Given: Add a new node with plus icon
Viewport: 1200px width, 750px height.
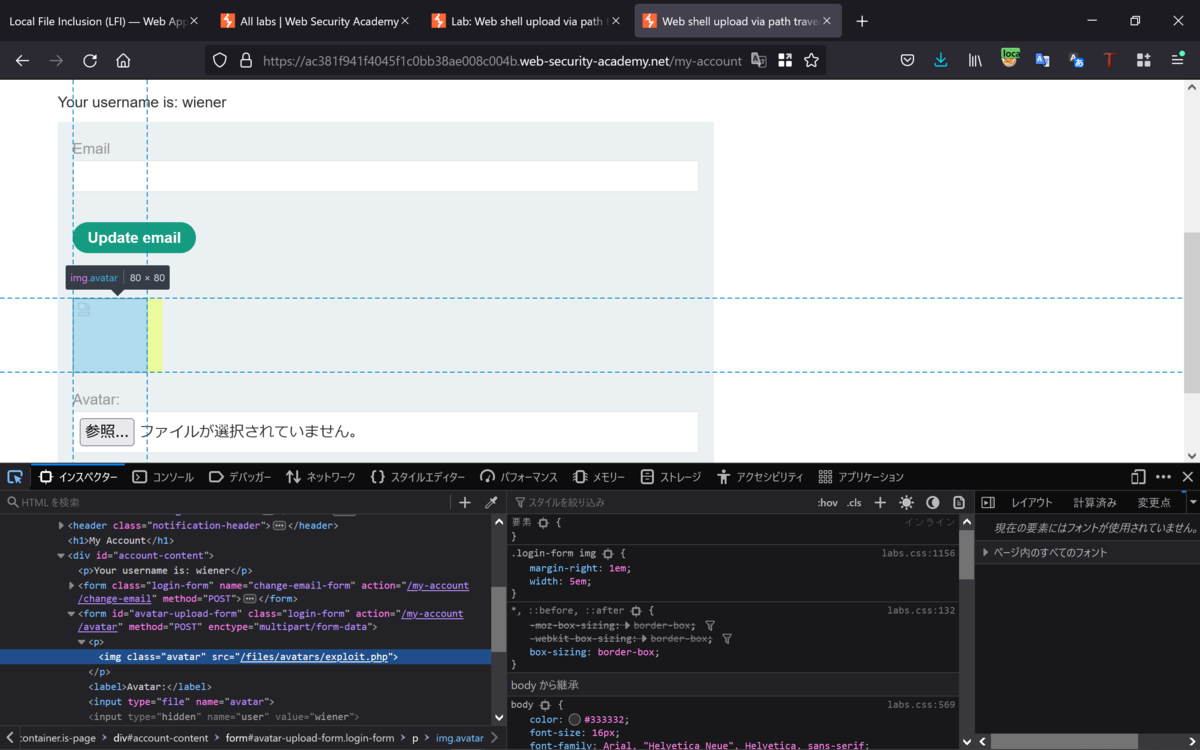Looking at the screenshot, I should [x=465, y=502].
